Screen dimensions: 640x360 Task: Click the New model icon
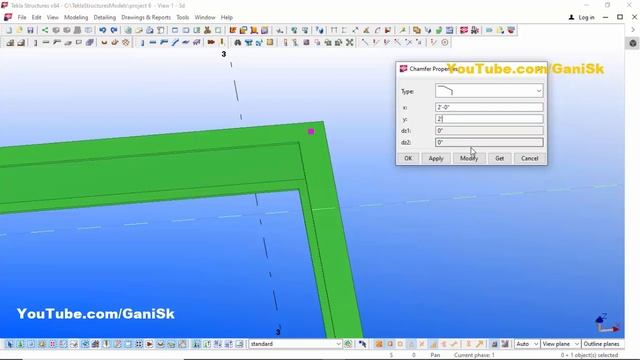point(9,30)
